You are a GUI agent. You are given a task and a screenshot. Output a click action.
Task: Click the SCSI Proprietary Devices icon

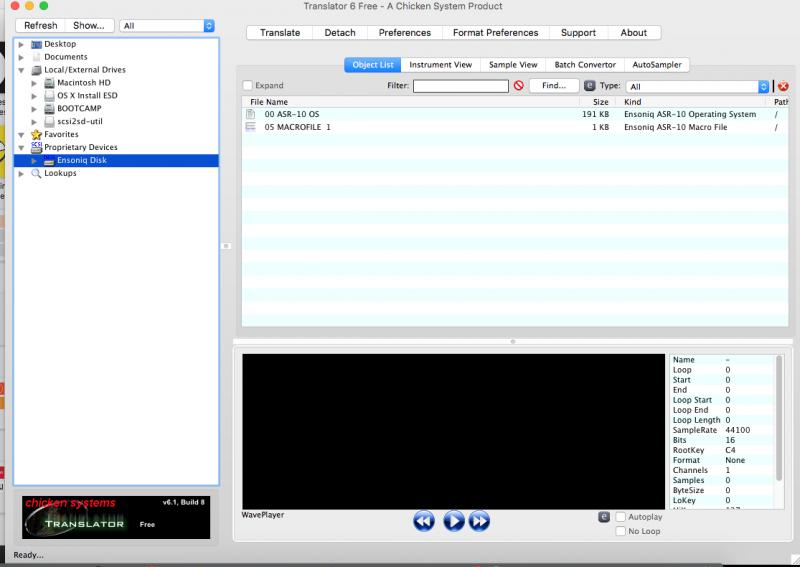(36, 147)
